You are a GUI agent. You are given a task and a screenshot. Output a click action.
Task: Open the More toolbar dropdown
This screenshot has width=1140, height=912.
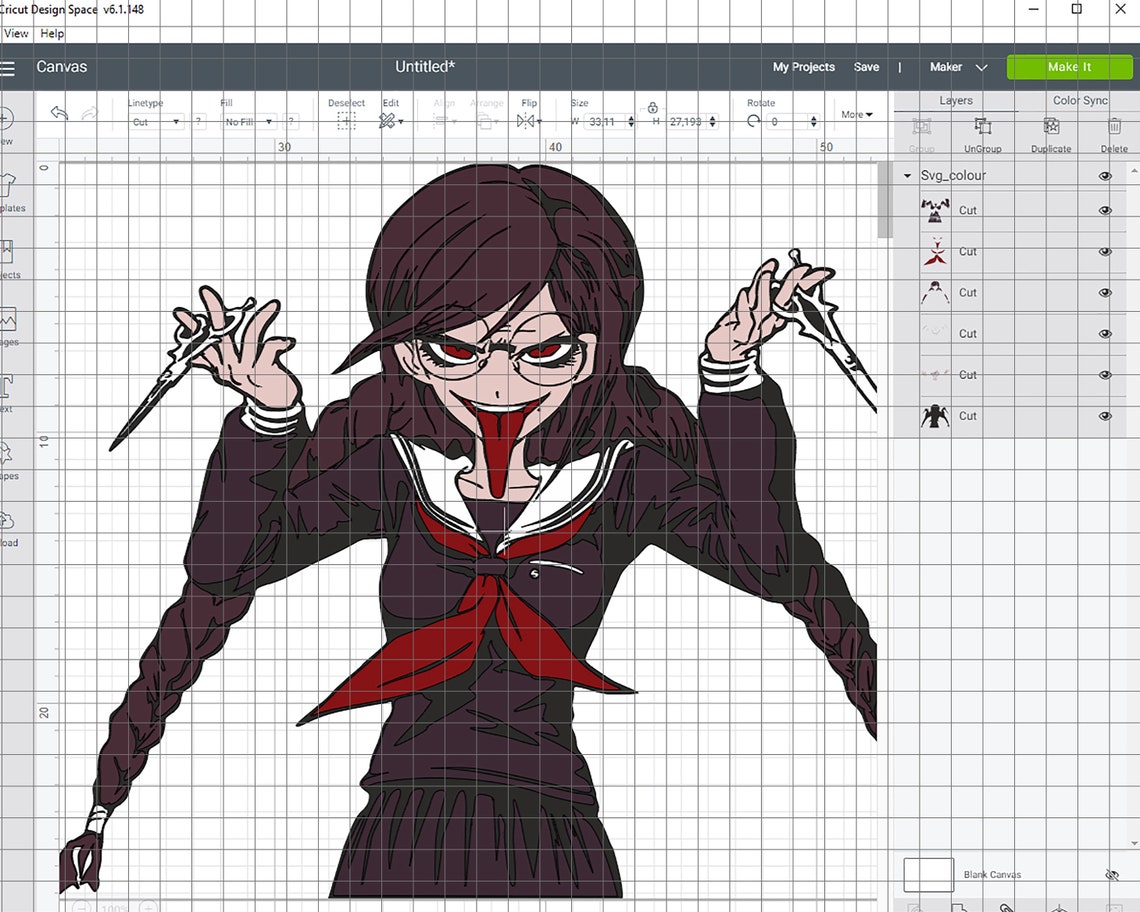[856, 114]
